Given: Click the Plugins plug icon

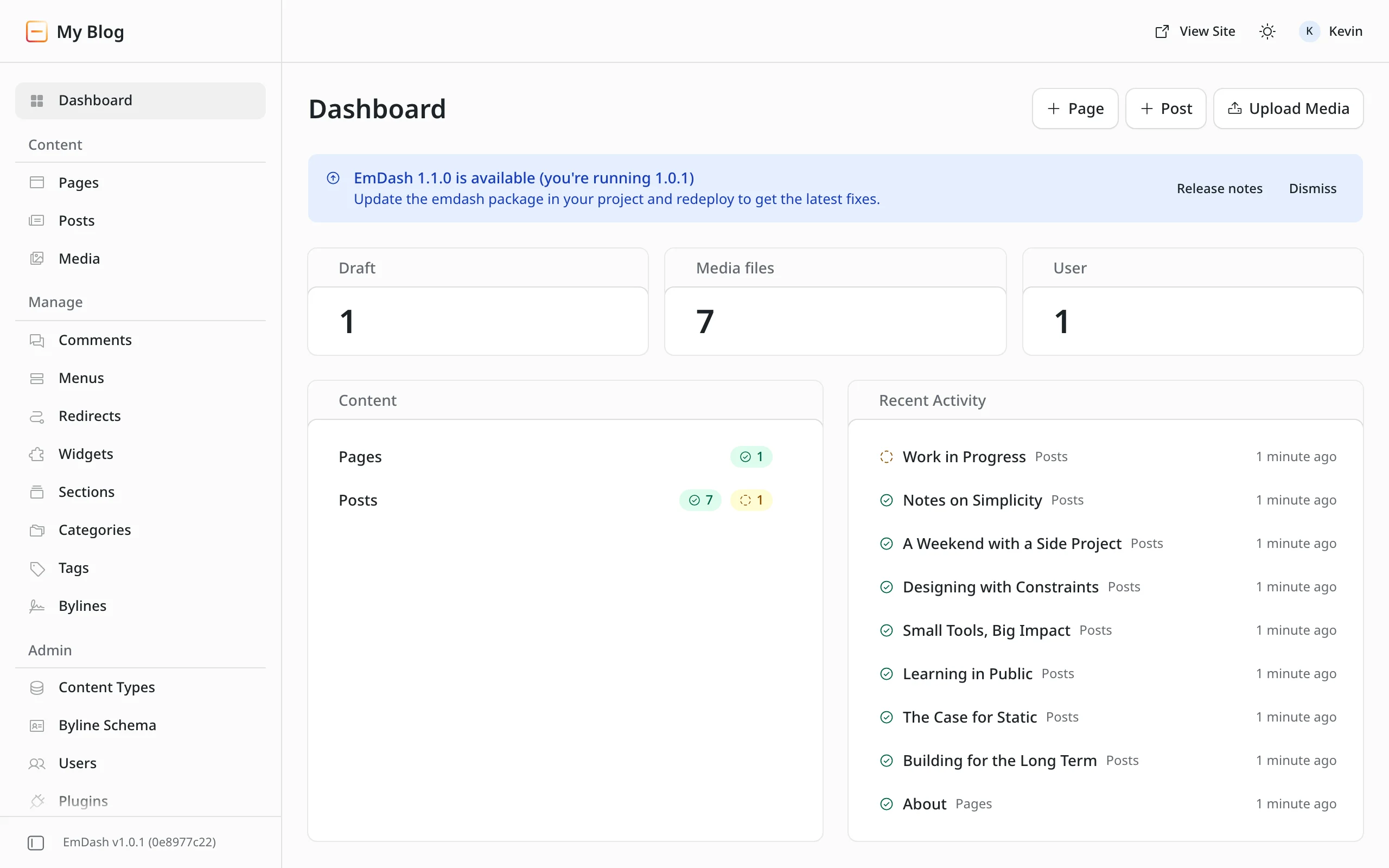Looking at the screenshot, I should 37,801.
